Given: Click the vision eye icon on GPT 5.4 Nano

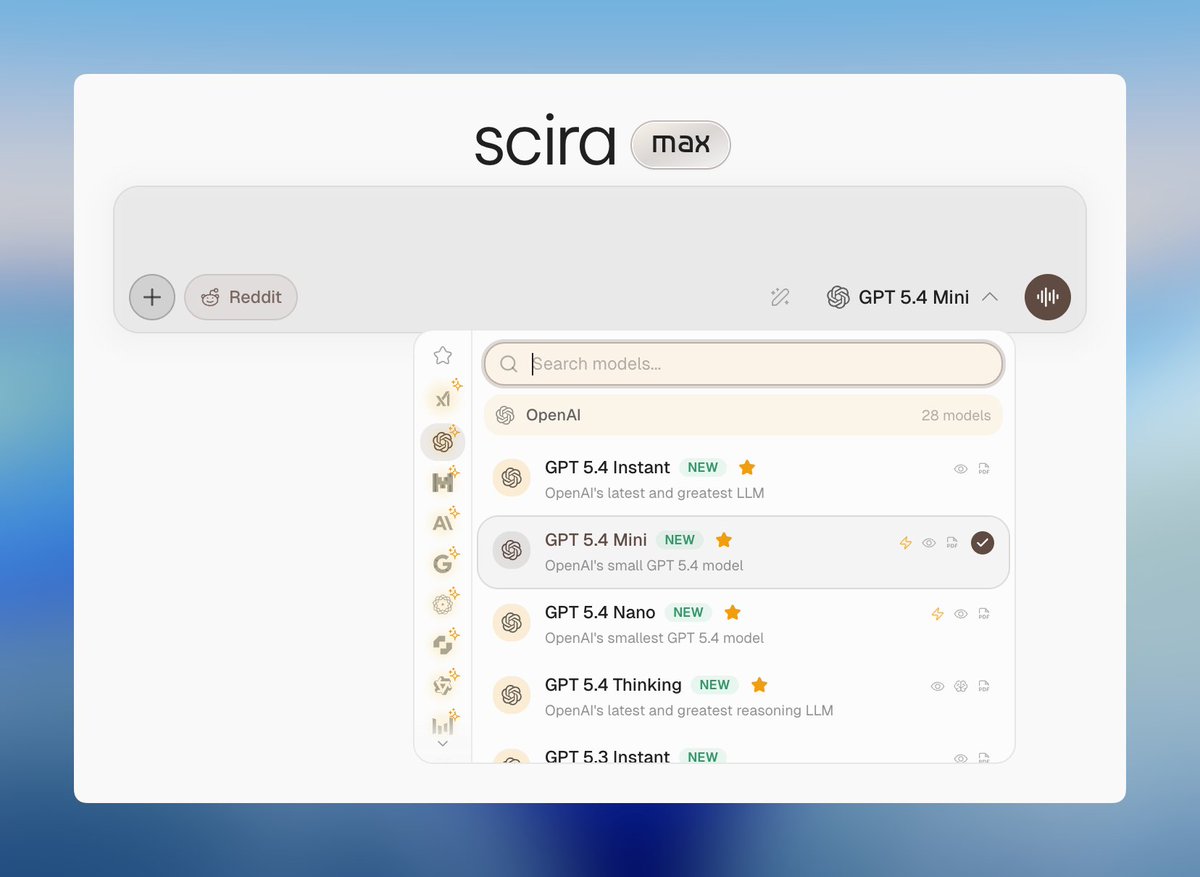Looking at the screenshot, I should point(961,614).
